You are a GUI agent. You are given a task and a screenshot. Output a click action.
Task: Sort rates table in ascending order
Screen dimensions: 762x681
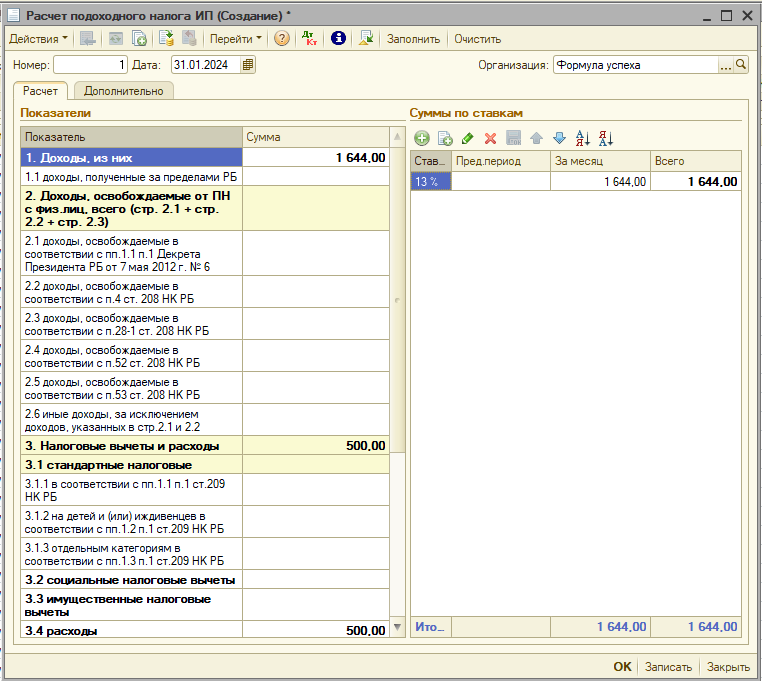583,138
